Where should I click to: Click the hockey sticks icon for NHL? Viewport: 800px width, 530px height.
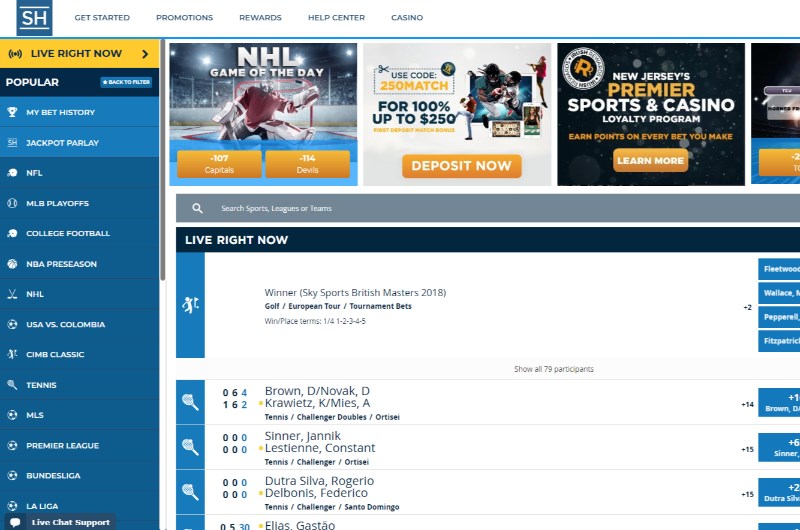12,294
